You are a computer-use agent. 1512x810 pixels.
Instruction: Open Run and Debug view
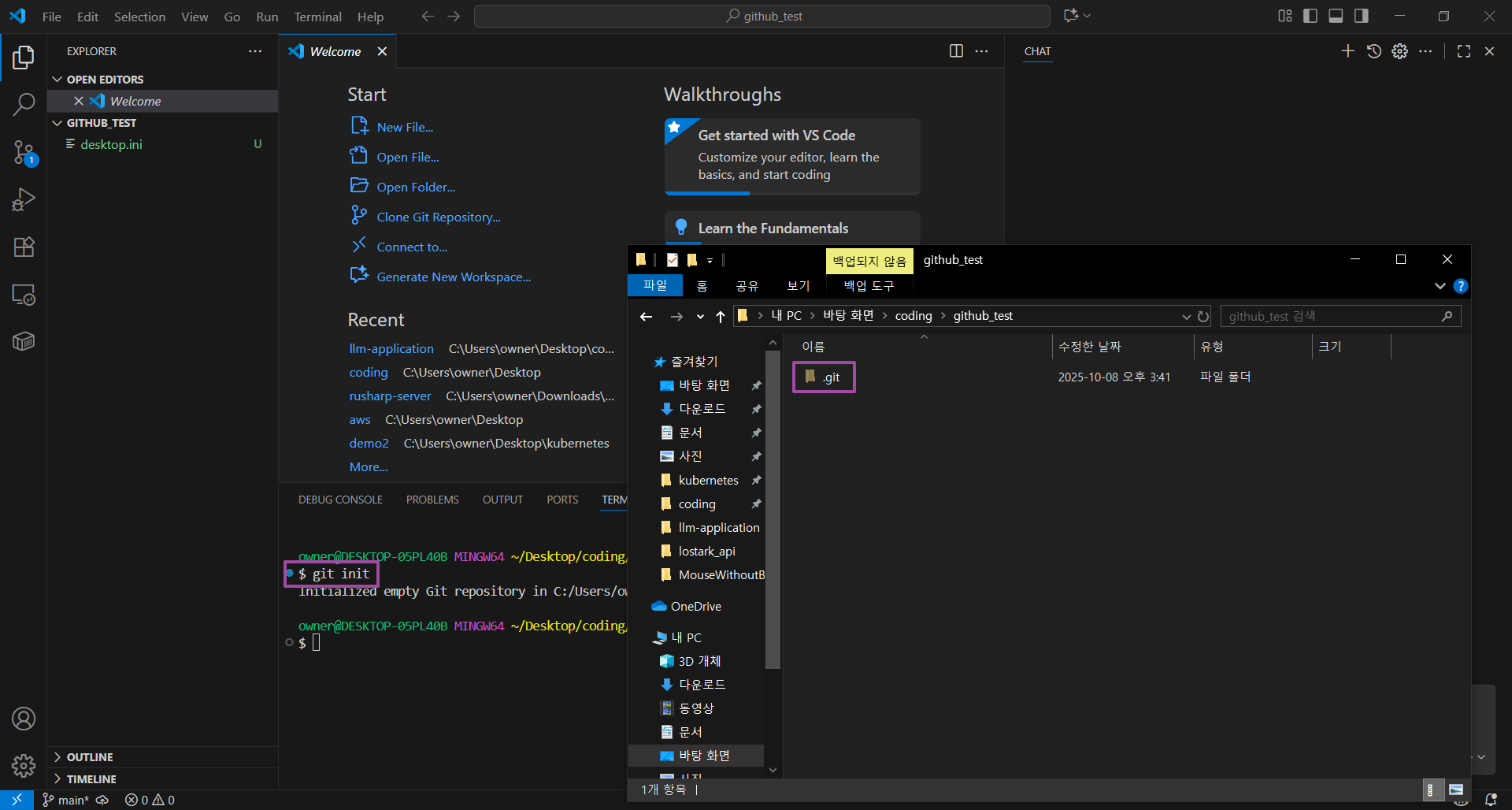24,199
